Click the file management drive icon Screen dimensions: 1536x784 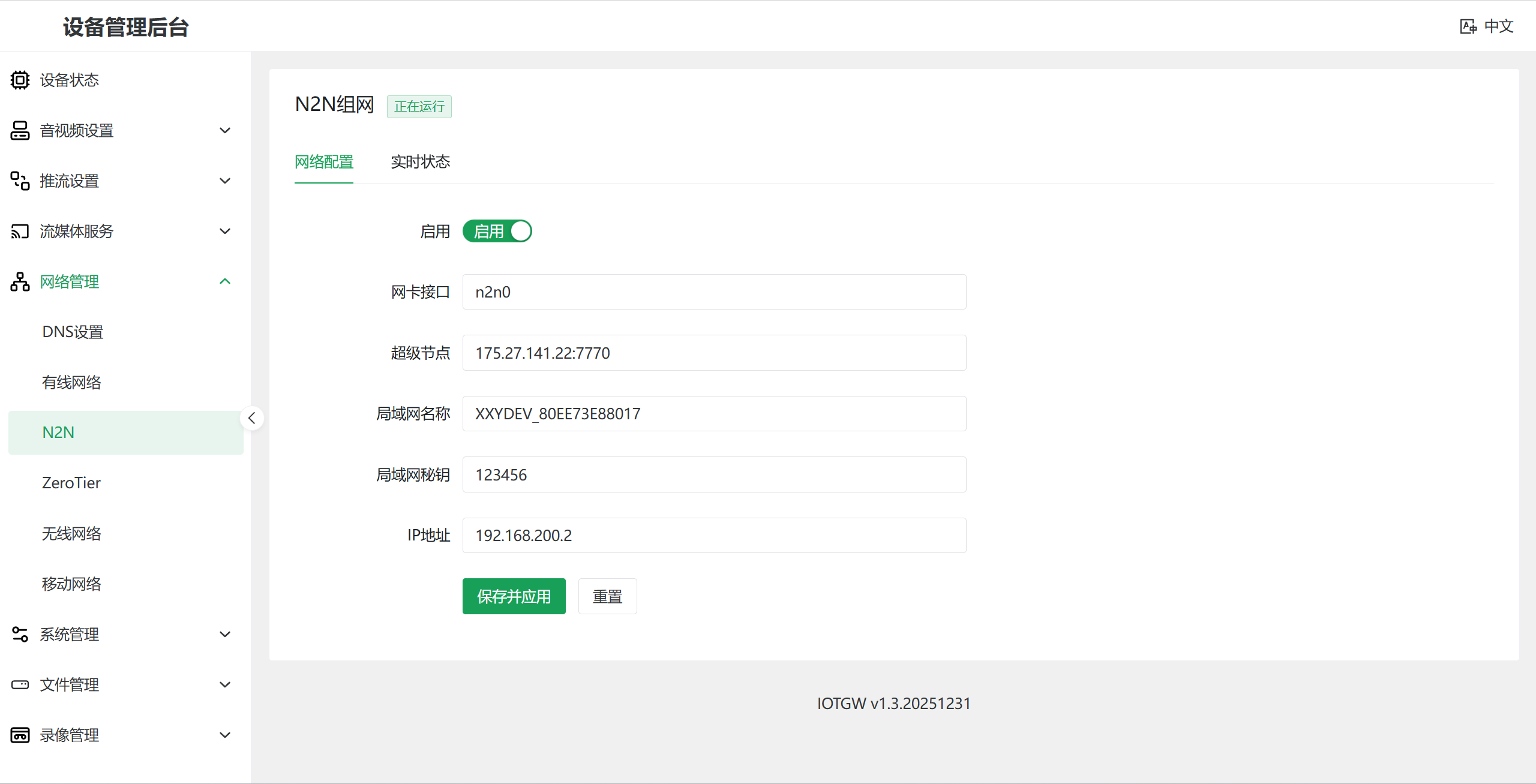(x=20, y=684)
